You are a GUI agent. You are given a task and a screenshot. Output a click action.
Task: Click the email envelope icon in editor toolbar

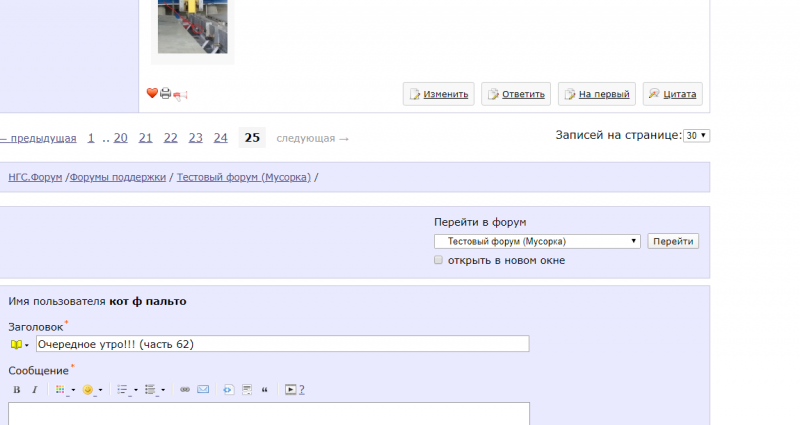pos(203,389)
